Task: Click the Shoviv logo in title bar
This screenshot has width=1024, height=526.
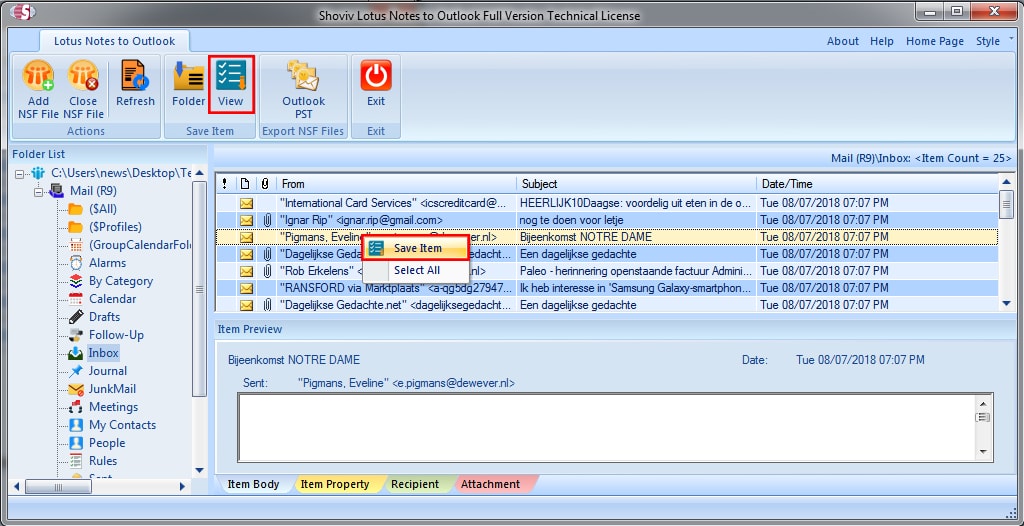Action: coord(21,12)
